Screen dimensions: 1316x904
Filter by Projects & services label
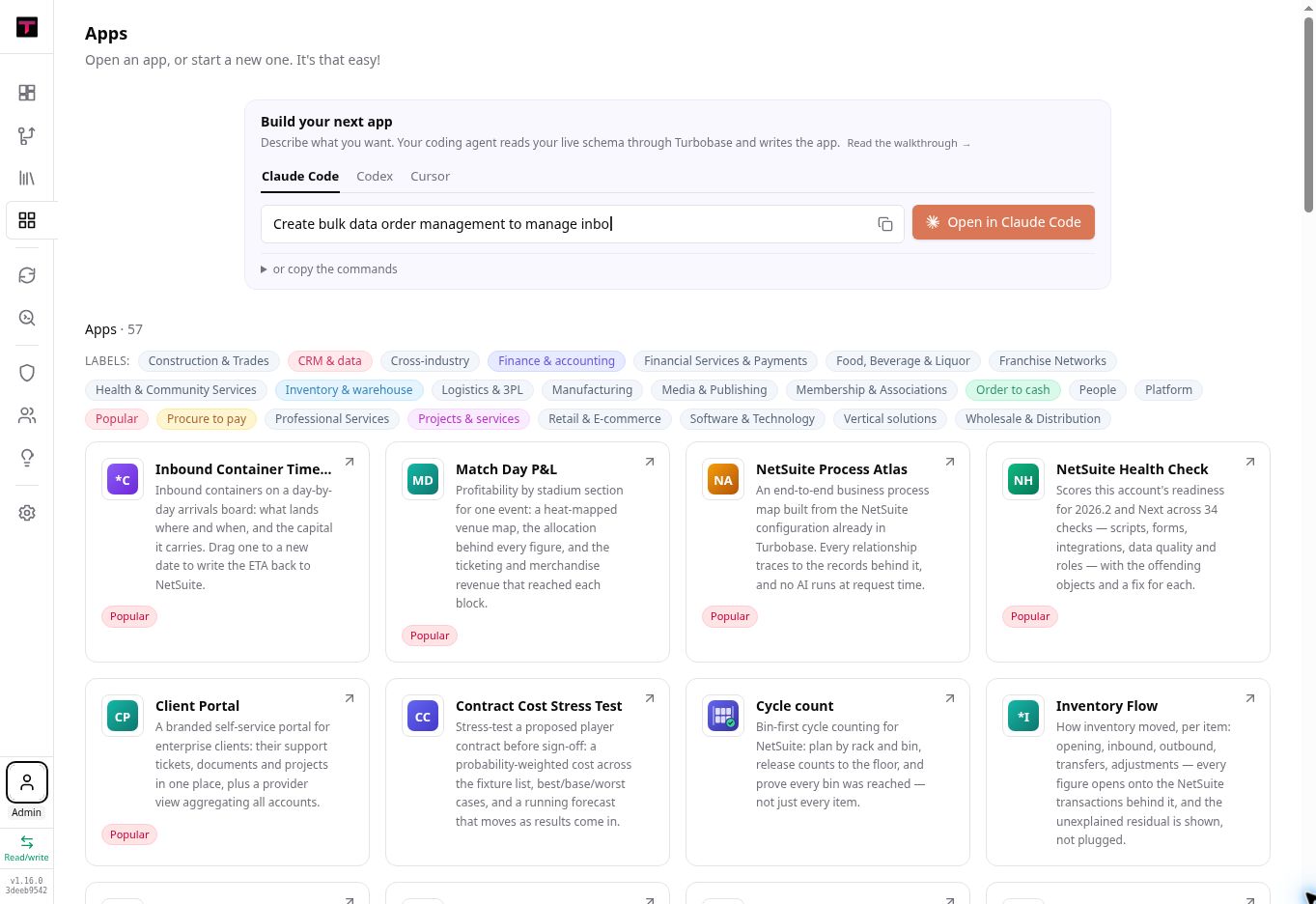pyautogui.click(x=468, y=419)
